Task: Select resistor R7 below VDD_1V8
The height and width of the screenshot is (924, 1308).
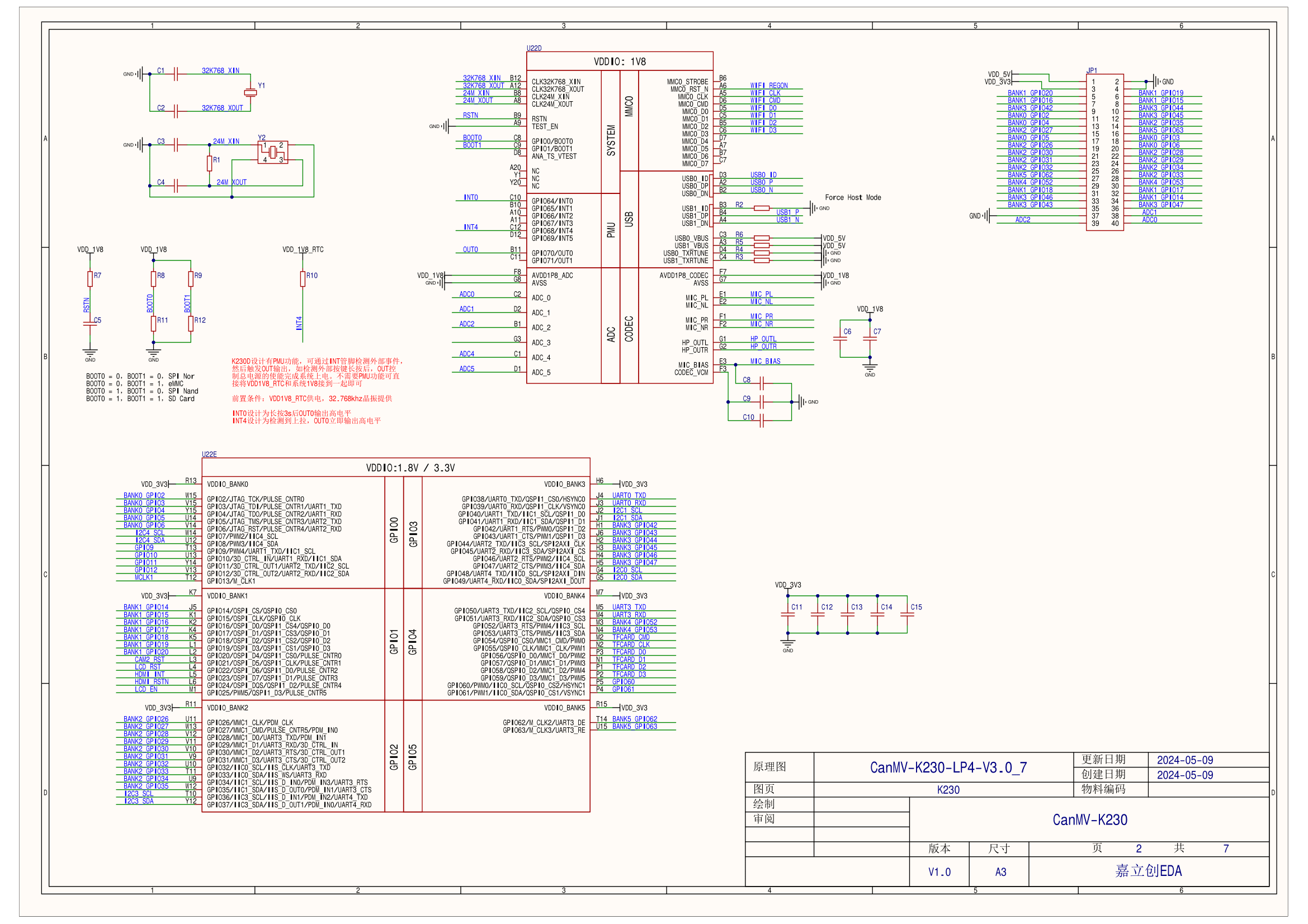Action: click(x=90, y=279)
